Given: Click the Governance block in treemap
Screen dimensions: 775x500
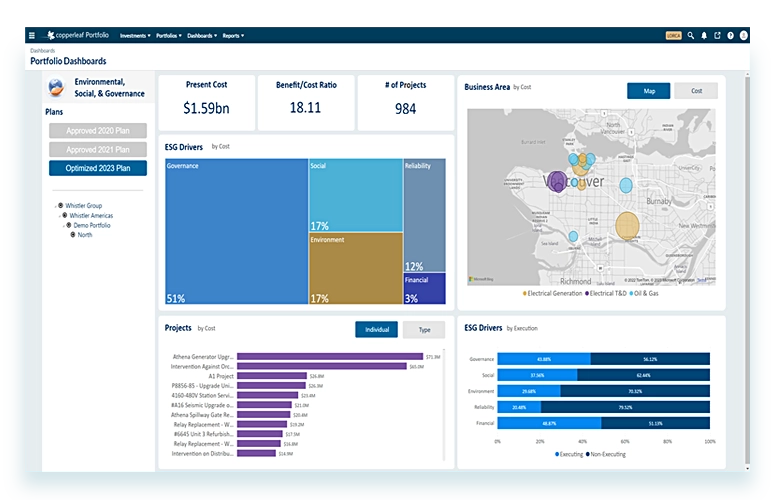Looking at the screenshot, I should 235,230.
